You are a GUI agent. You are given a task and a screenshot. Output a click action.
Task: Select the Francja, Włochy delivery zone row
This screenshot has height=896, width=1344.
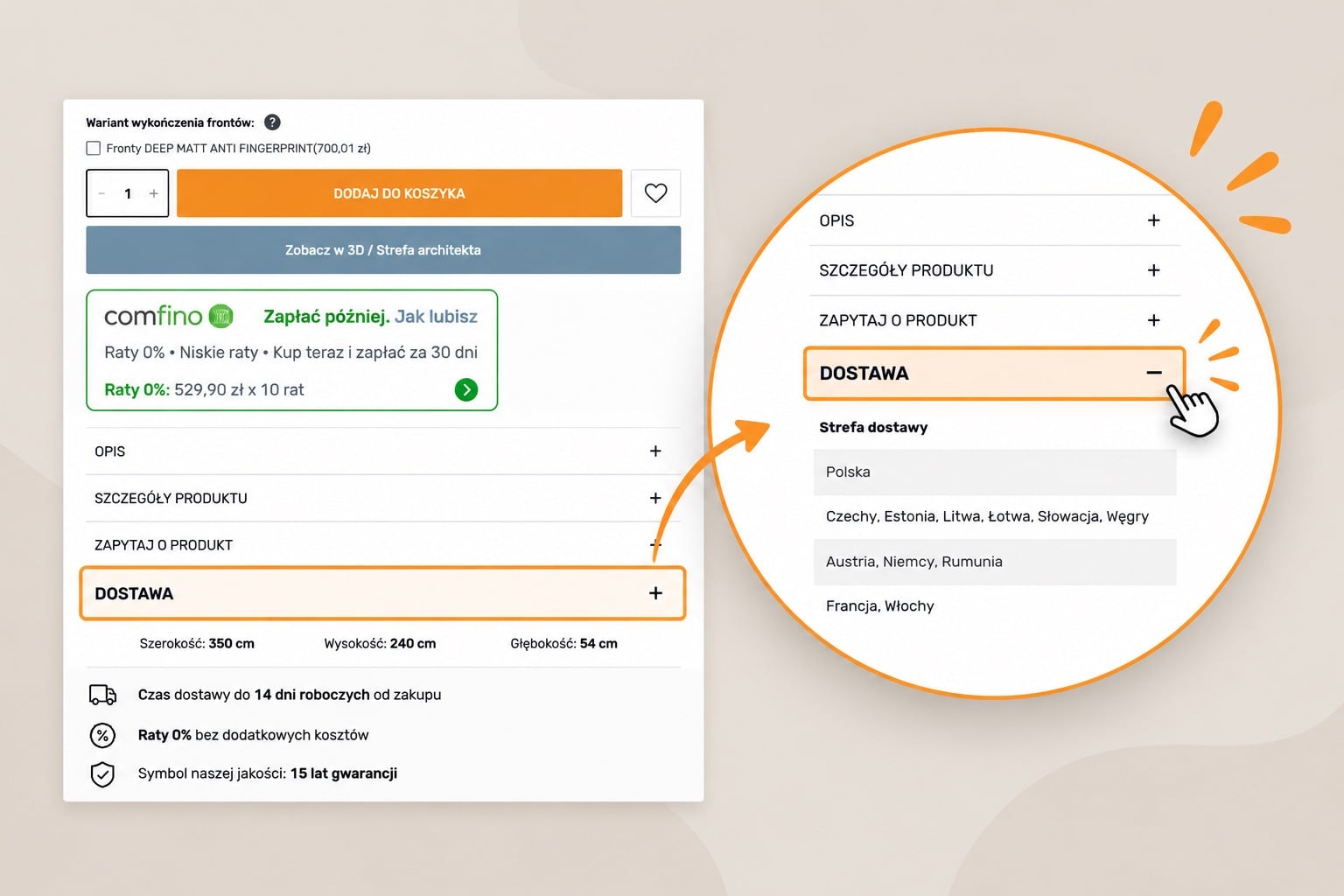tap(995, 606)
